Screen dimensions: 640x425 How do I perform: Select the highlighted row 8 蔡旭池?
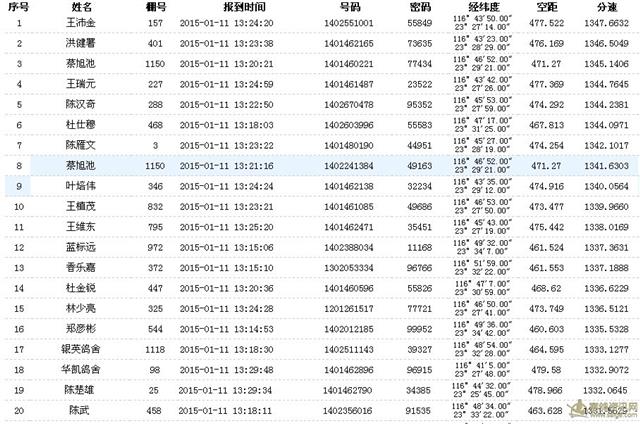(x=322, y=165)
